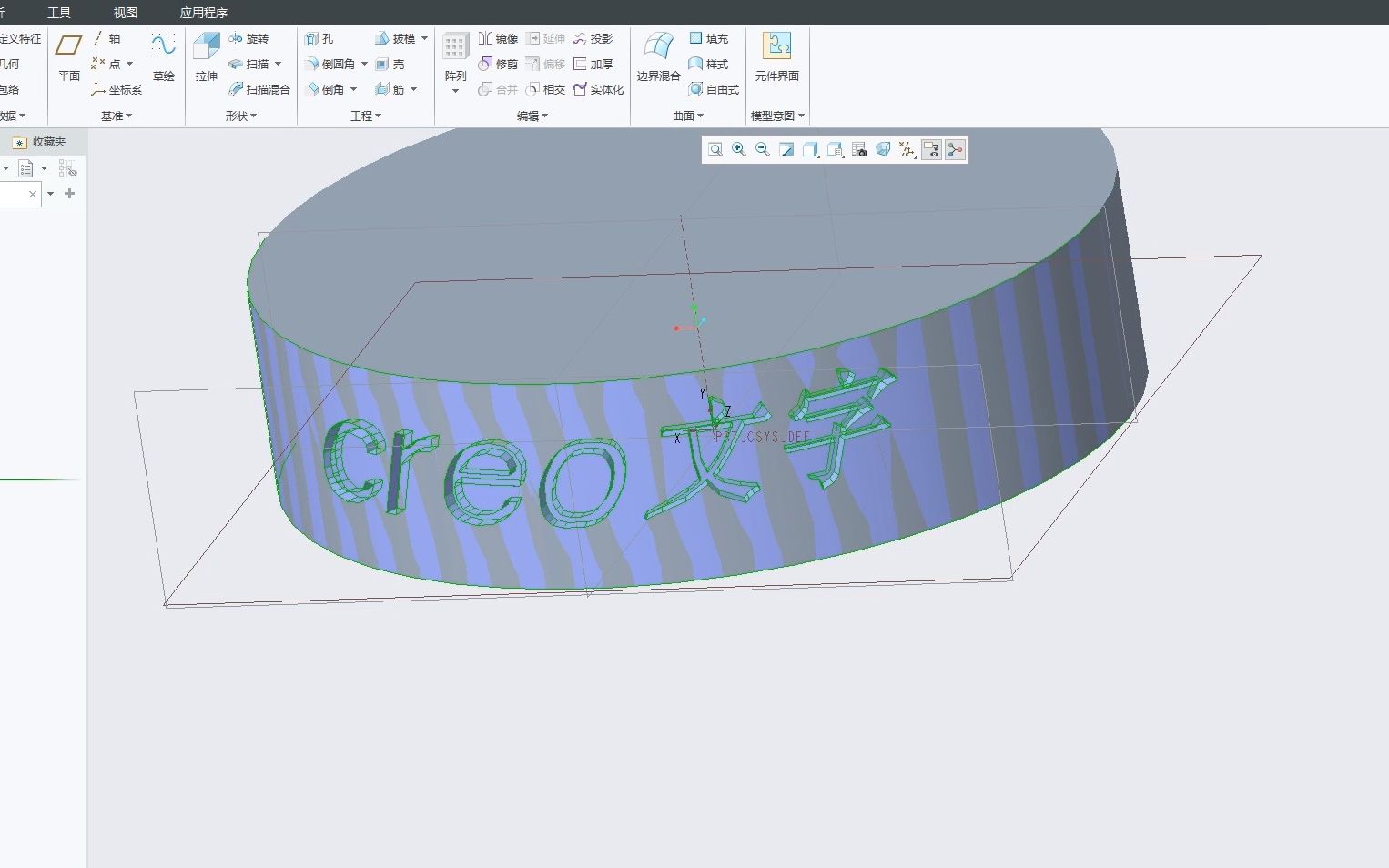
Task: Expand the 曲面 group overflow
Action: pos(688,116)
